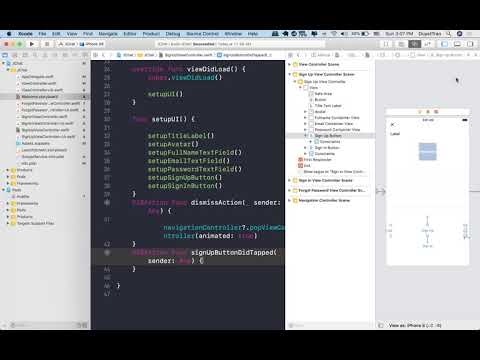Select Safe Area in document outline
This screenshot has height=360, width=480.
pos(323,94)
